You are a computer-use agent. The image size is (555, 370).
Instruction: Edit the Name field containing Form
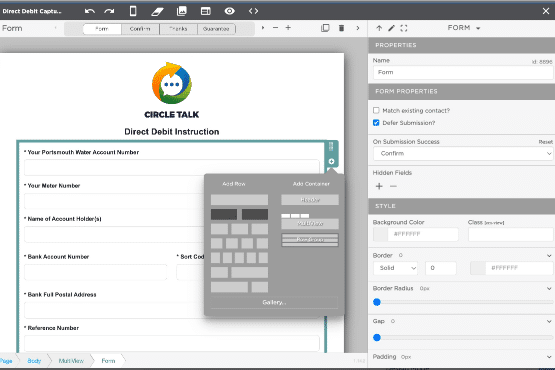[463, 73]
